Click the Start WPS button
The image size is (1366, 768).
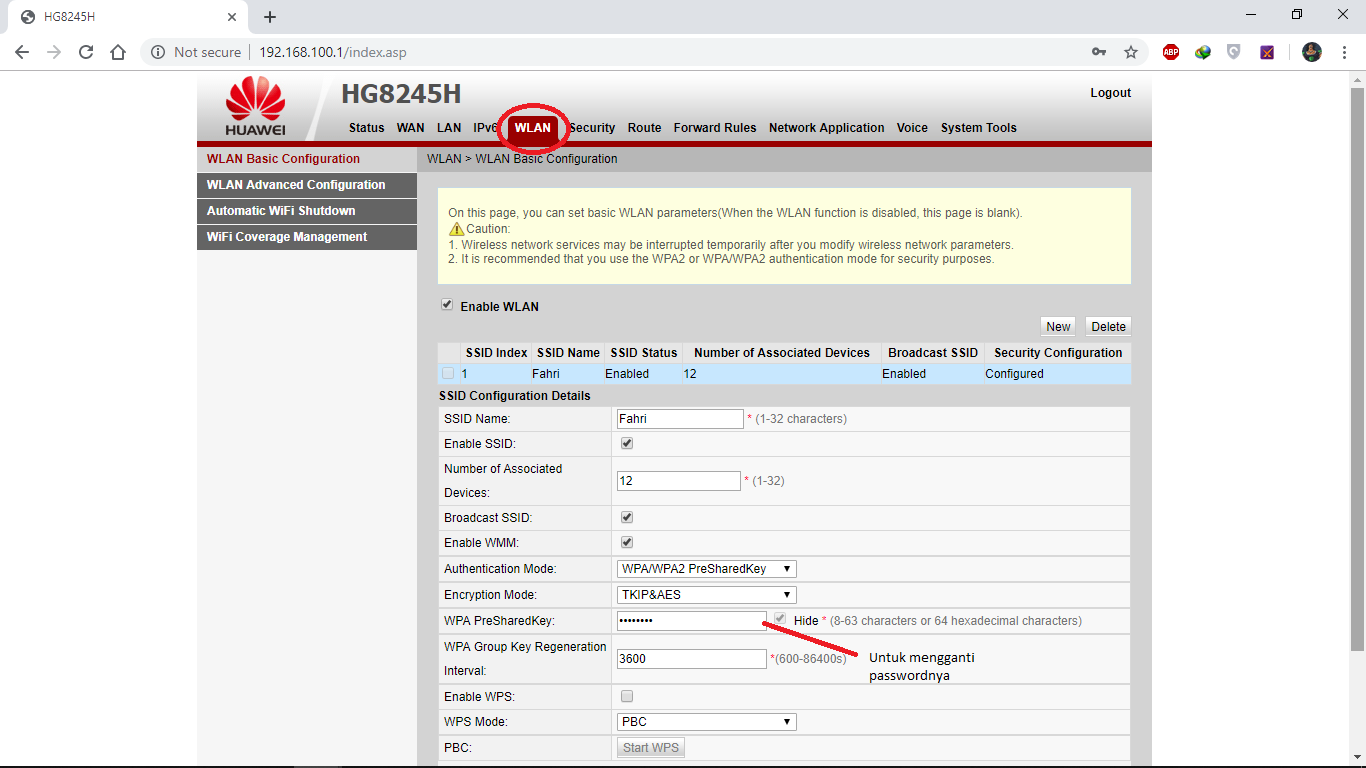point(651,748)
